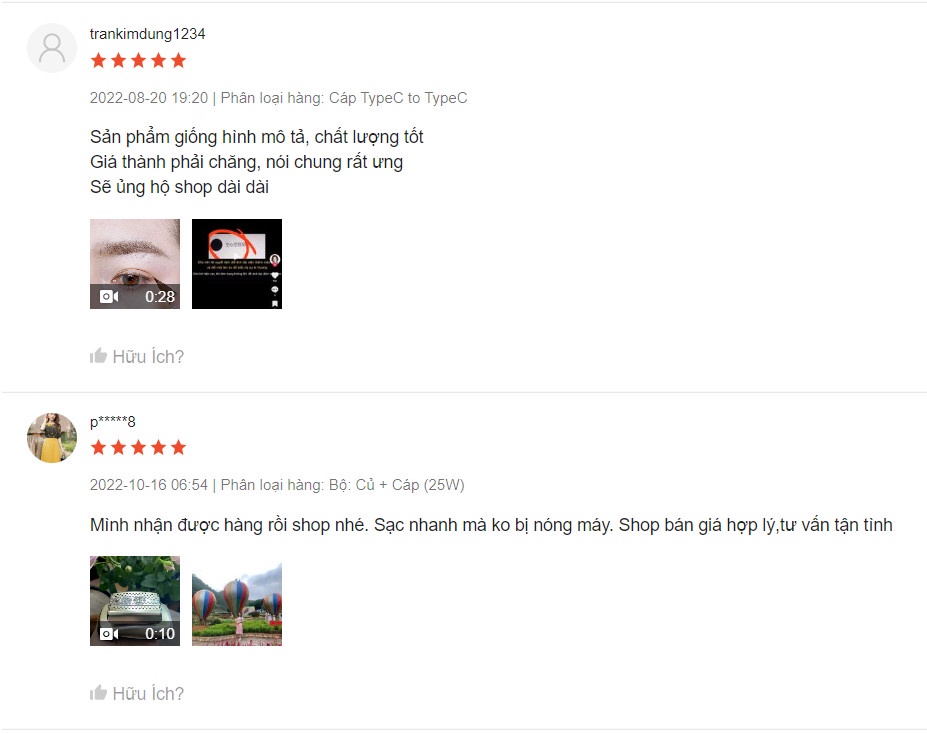The image size is (927, 734).
Task: Play the 0:28 eyebrow review video
Action: [135, 264]
